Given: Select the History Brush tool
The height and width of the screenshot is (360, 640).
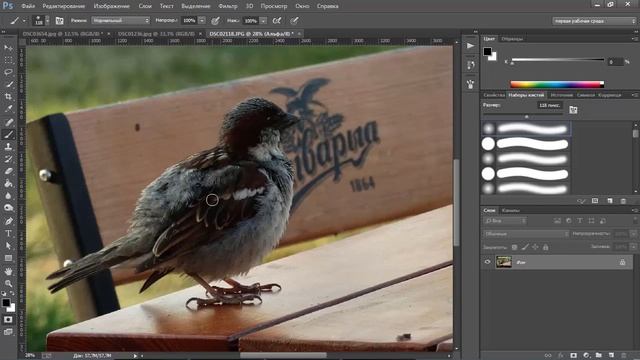Looking at the screenshot, I should (8, 159).
